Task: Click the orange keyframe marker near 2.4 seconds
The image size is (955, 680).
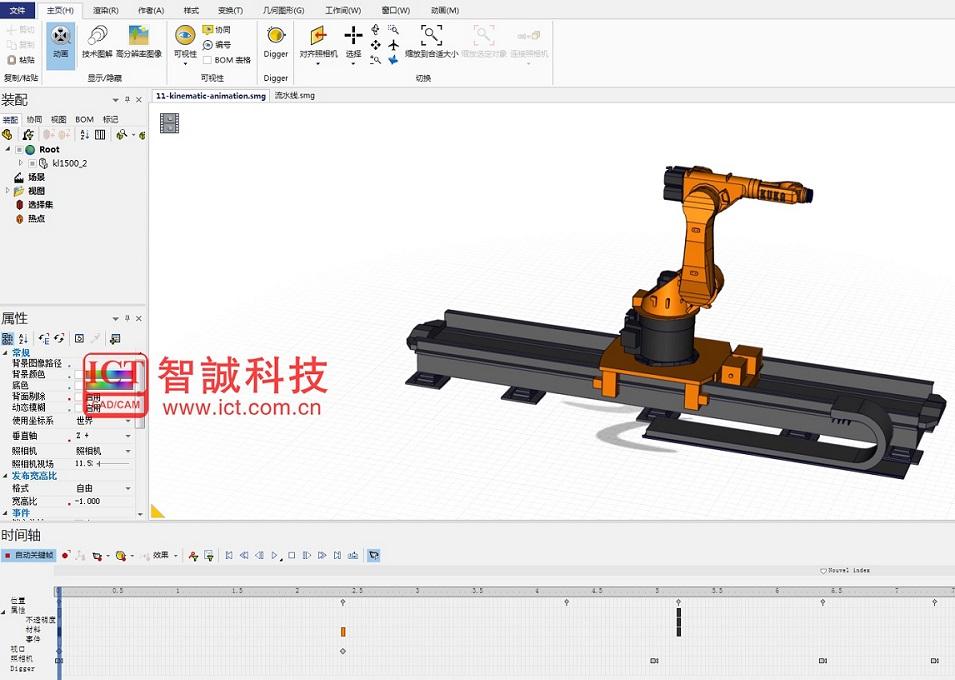Action: (x=344, y=631)
